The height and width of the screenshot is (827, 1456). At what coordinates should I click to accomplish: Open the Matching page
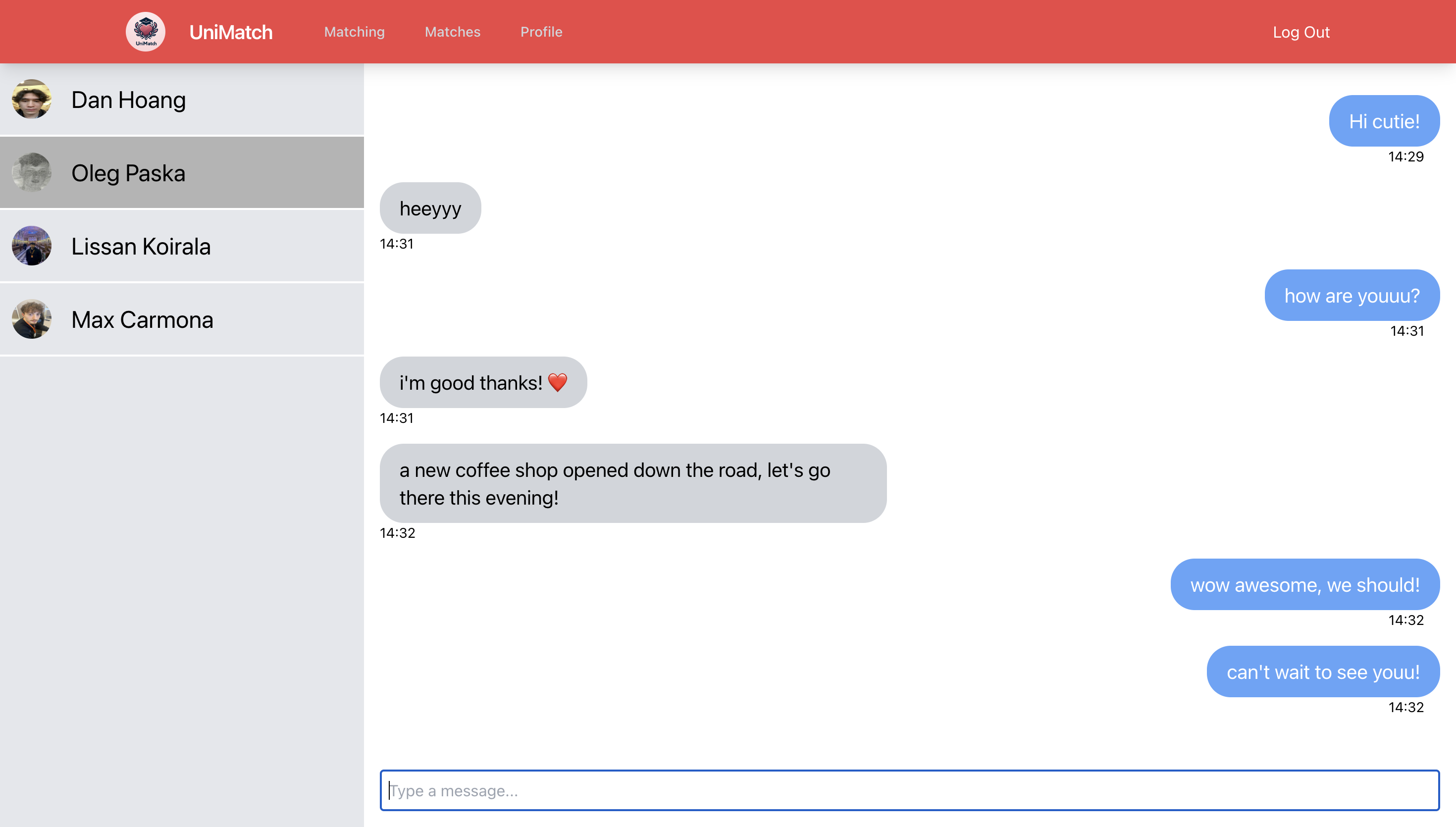[x=355, y=32]
